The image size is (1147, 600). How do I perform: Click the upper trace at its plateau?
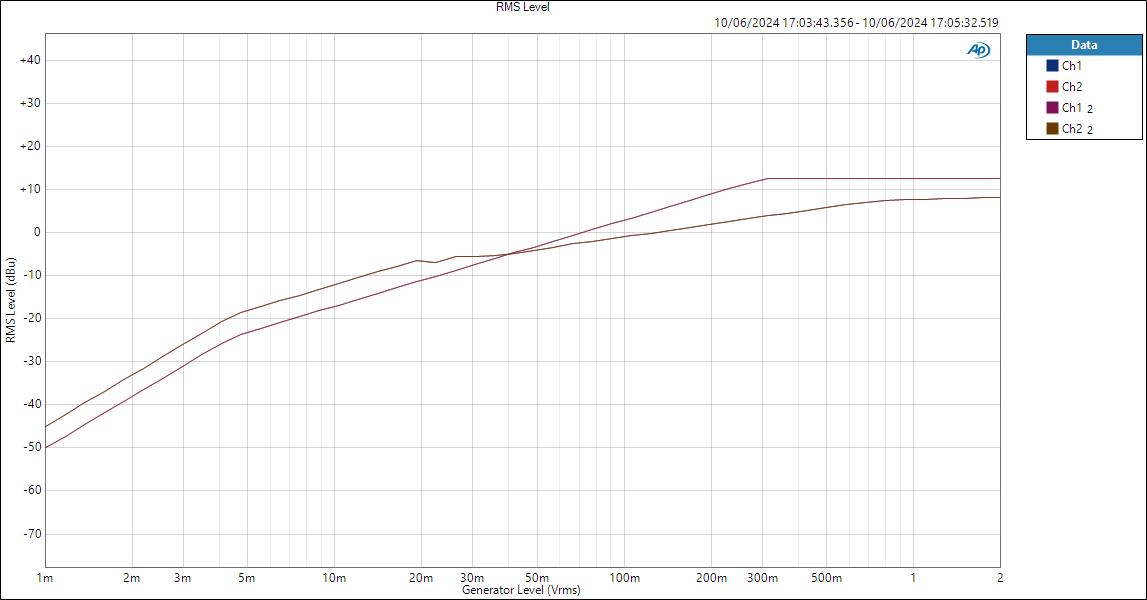tap(880, 178)
